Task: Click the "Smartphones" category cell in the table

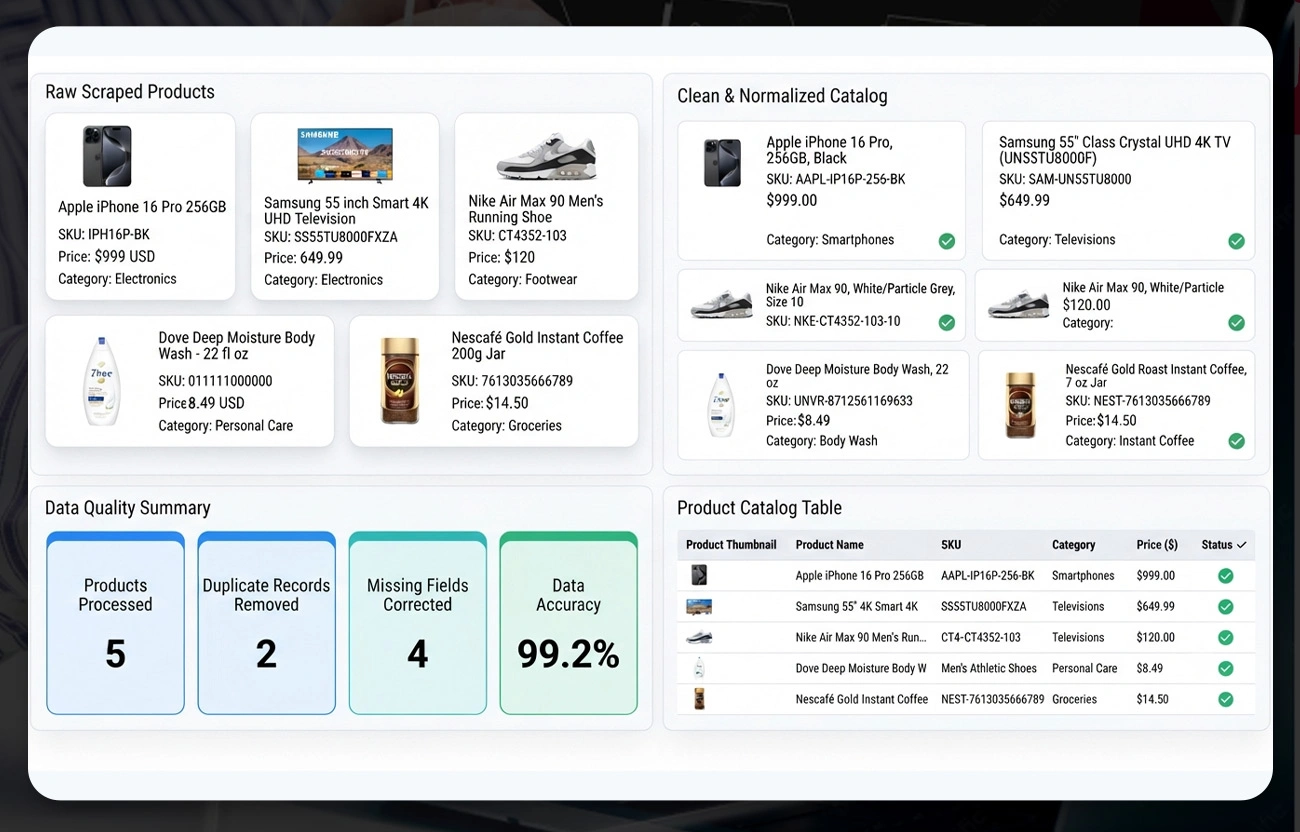Action: (1083, 576)
